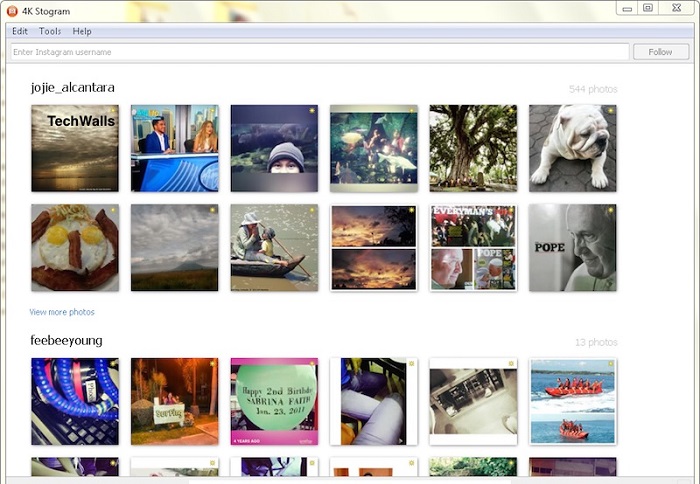Click star marker on the POPE portrait photo
The width and height of the screenshot is (700, 484).
click(x=610, y=210)
